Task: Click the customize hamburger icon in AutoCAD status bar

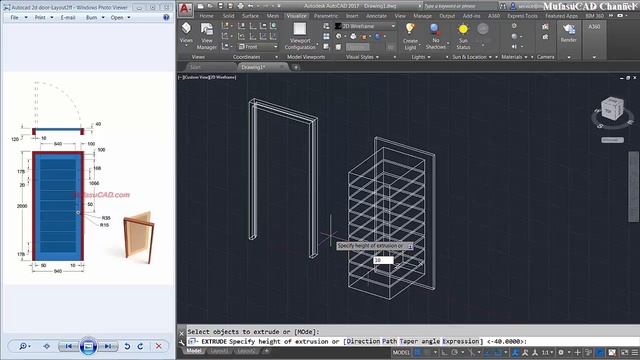Action: pos(635,352)
